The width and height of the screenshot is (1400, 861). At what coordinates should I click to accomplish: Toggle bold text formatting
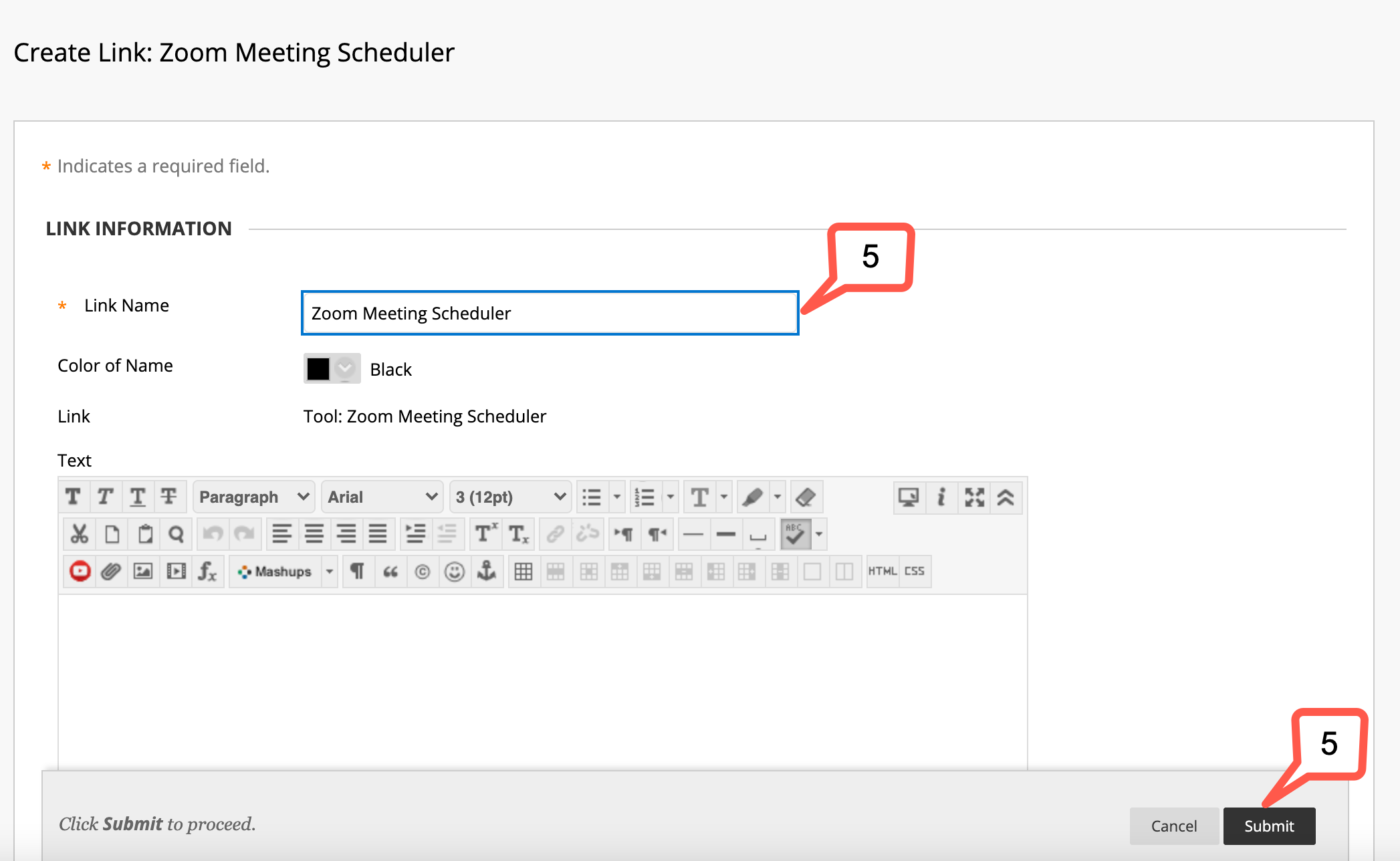[74, 497]
